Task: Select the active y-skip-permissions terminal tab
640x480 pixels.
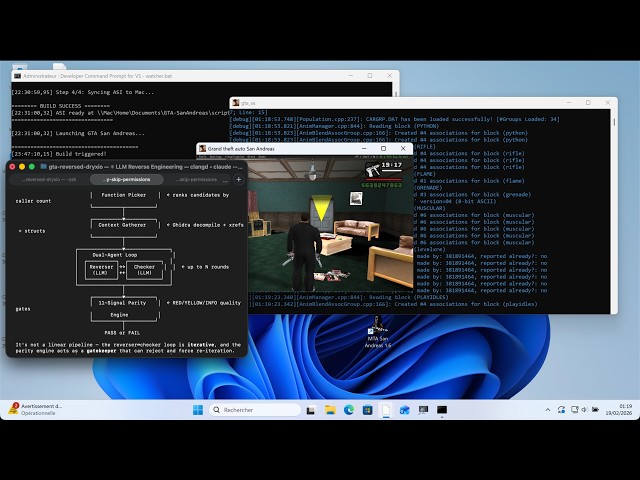Action: tap(127, 180)
